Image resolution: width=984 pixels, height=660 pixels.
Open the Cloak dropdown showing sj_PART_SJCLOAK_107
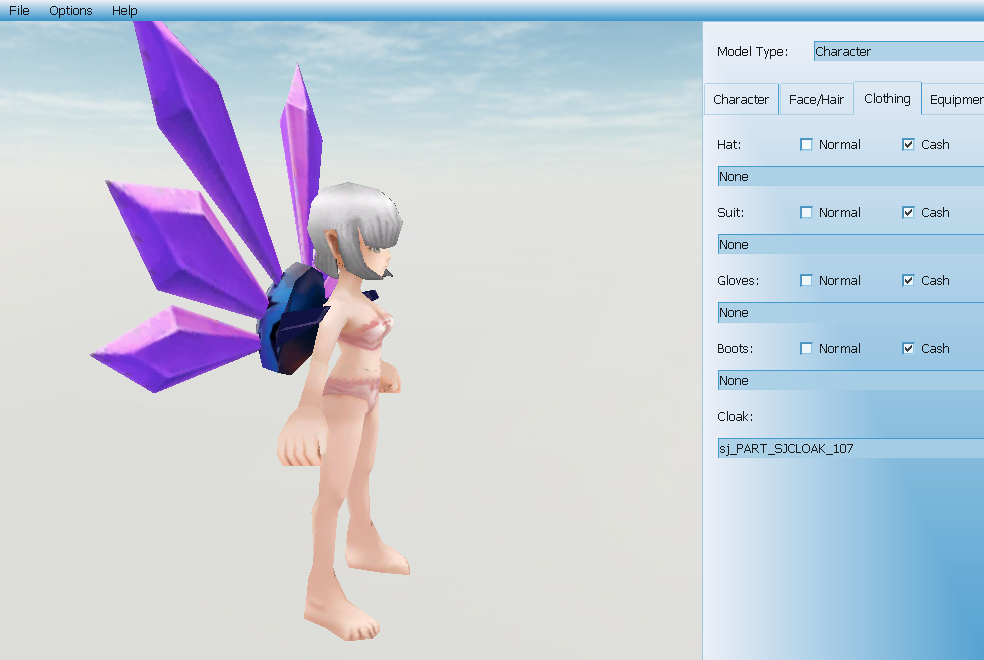click(850, 449)
